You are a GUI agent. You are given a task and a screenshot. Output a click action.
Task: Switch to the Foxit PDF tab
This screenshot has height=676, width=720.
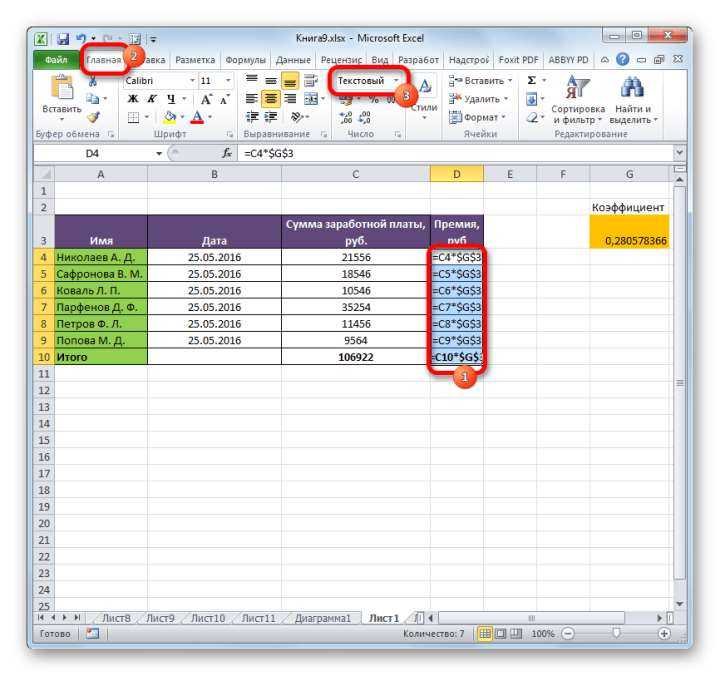point(518,60)
